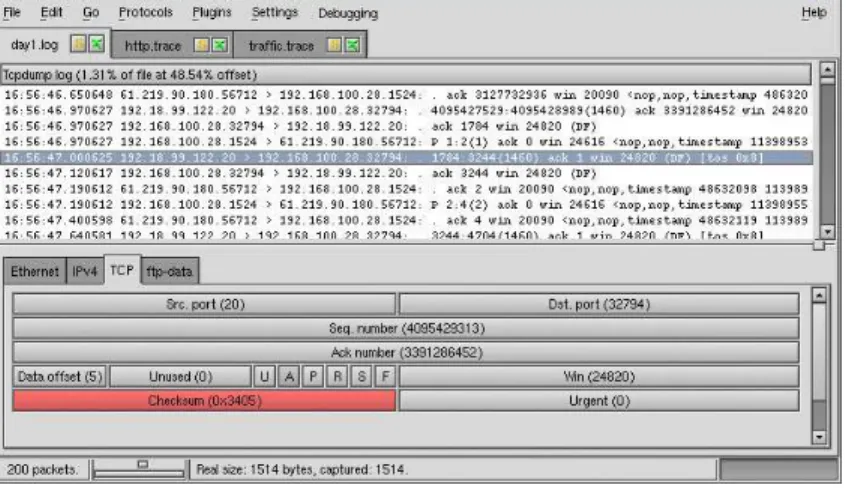The image size is (846, 488).
Task: Click the Dst. port (32794) field button
Action: [599, 304]
